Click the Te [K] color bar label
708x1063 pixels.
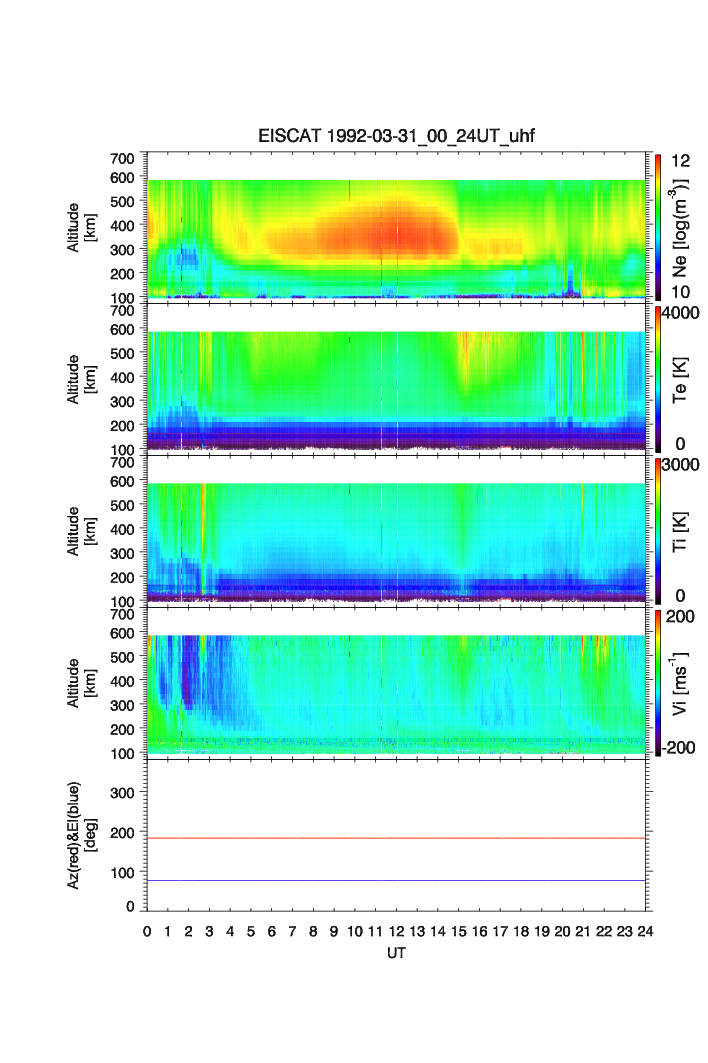click(x=680, y=380)
